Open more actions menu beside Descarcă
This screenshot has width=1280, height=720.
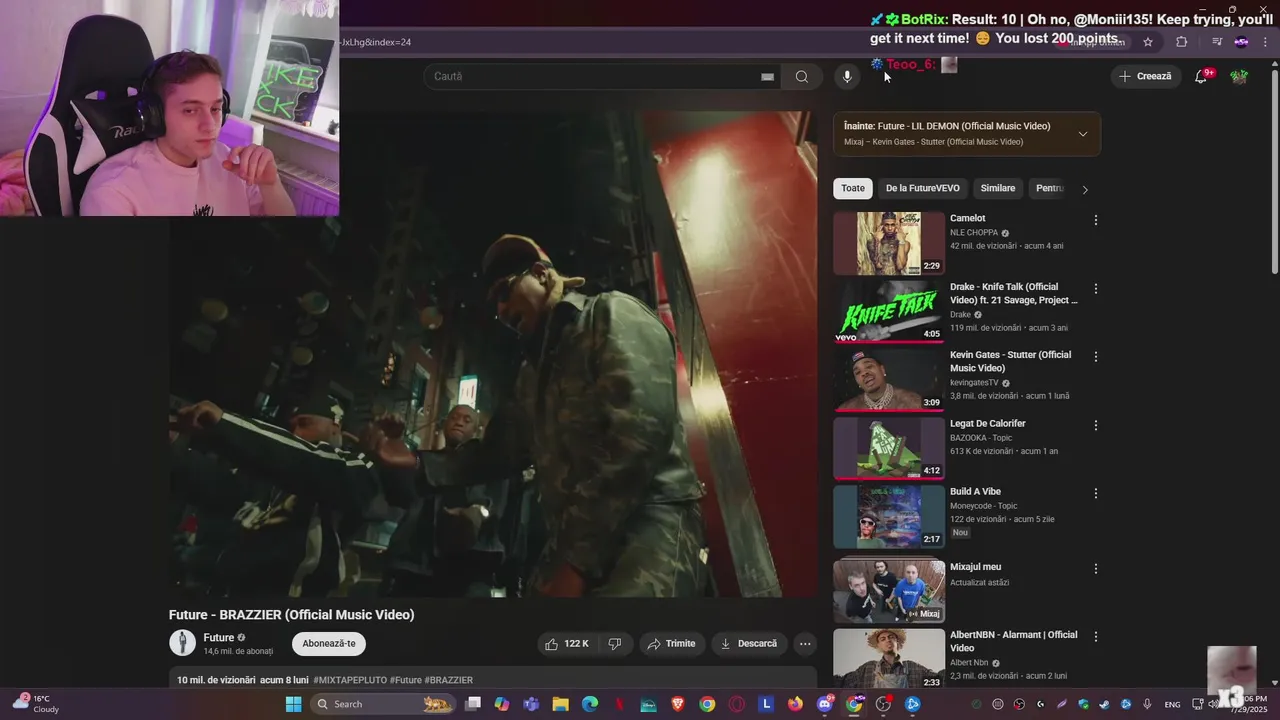[805, 644]
